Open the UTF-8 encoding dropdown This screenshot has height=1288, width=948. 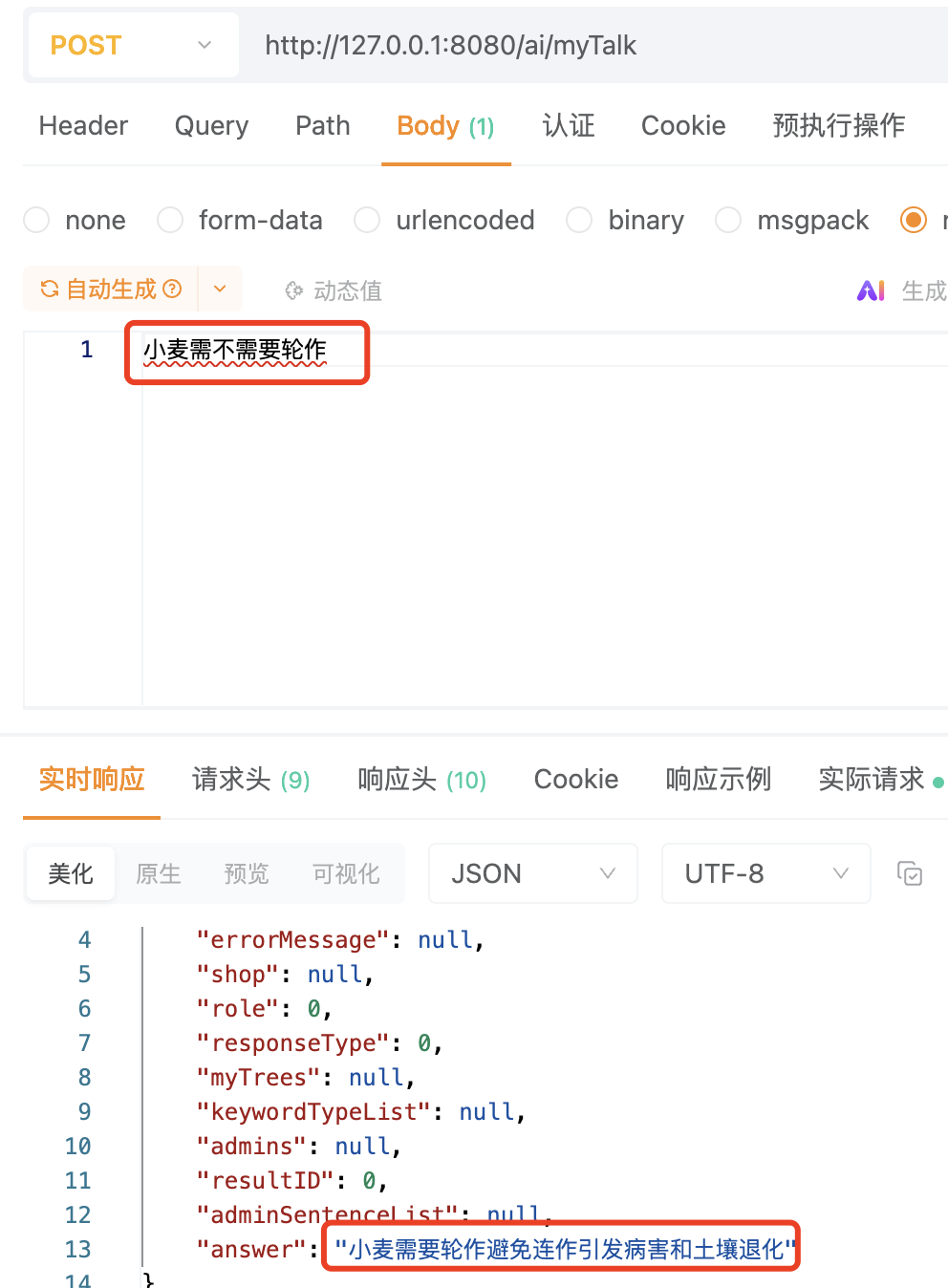point(765,872)
